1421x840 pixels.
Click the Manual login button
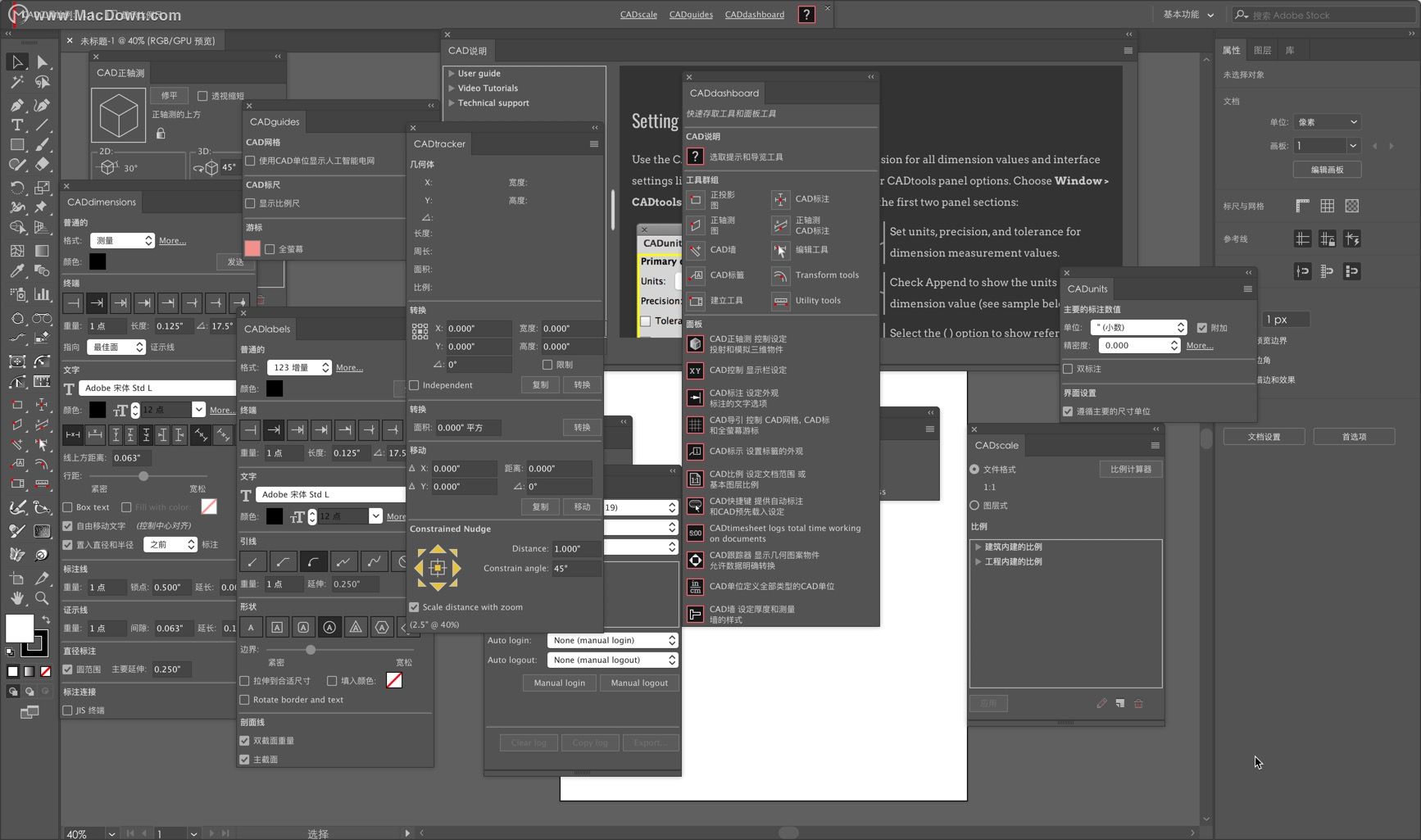tap(560, 683)
